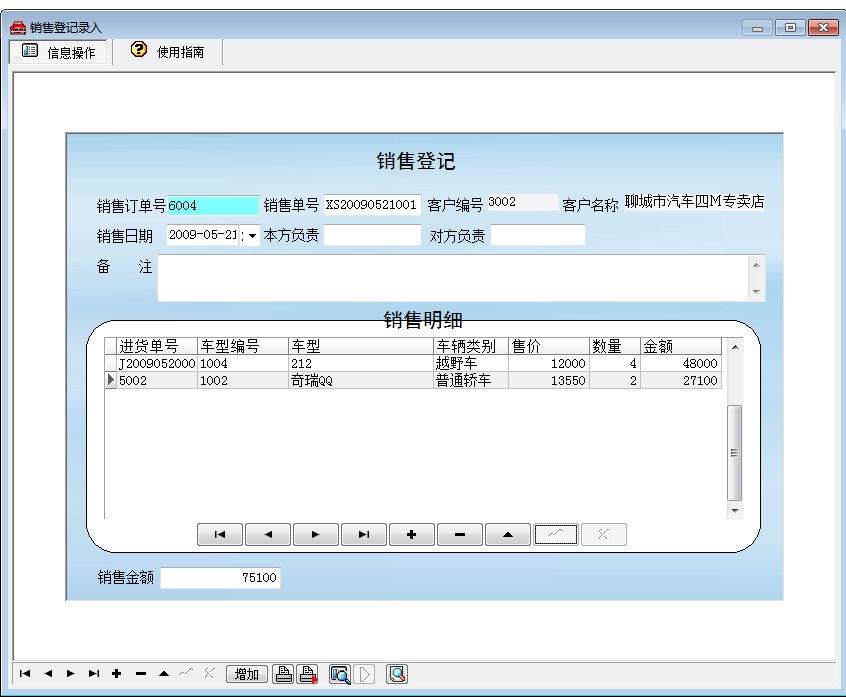This screenshot has height=697, width=846.
Task: Cancel detail edit with 销售明细 X button
Action: [x=604, y=535]
